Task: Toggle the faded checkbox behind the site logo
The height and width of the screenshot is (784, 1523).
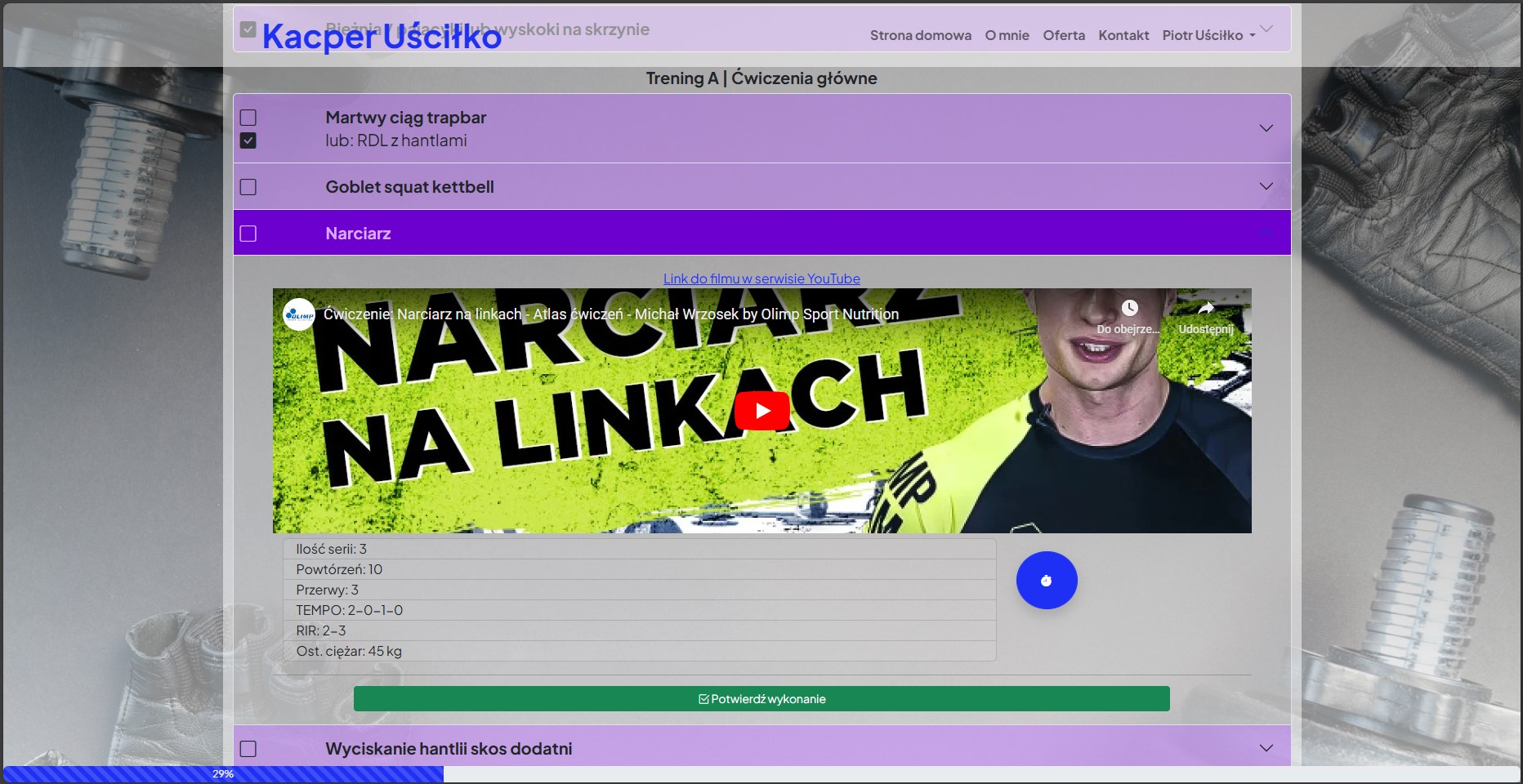Action: [248, 29]
